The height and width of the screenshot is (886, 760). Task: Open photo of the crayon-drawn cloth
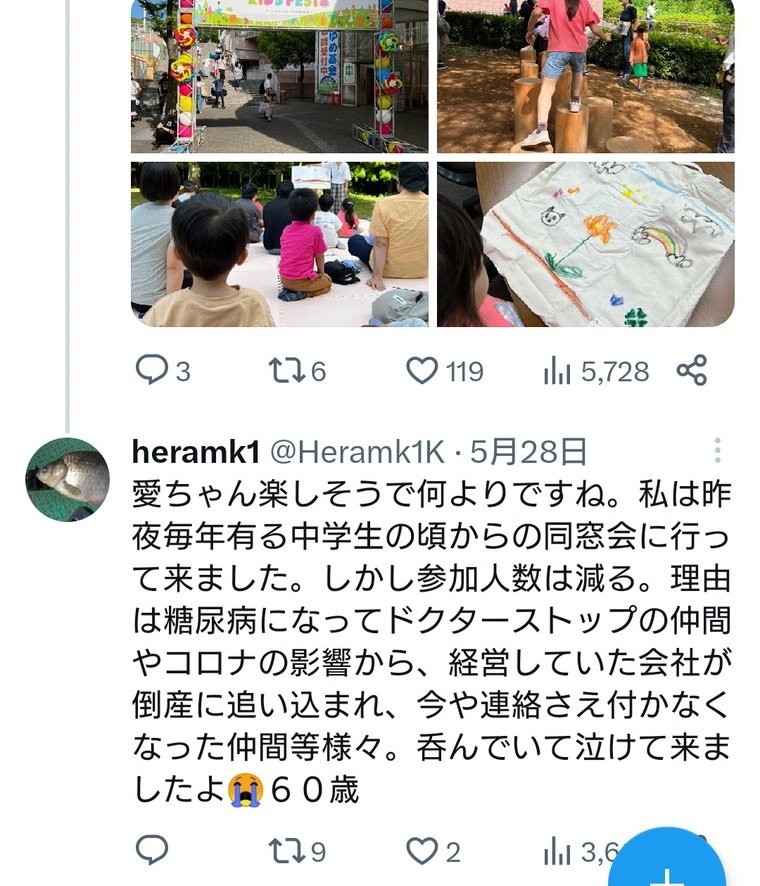(586, 244)
